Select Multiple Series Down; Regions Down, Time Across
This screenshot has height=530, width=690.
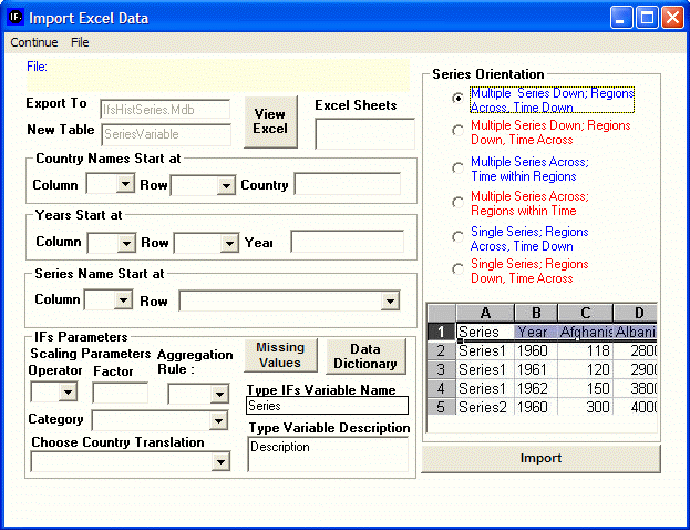tap(458, 130)
